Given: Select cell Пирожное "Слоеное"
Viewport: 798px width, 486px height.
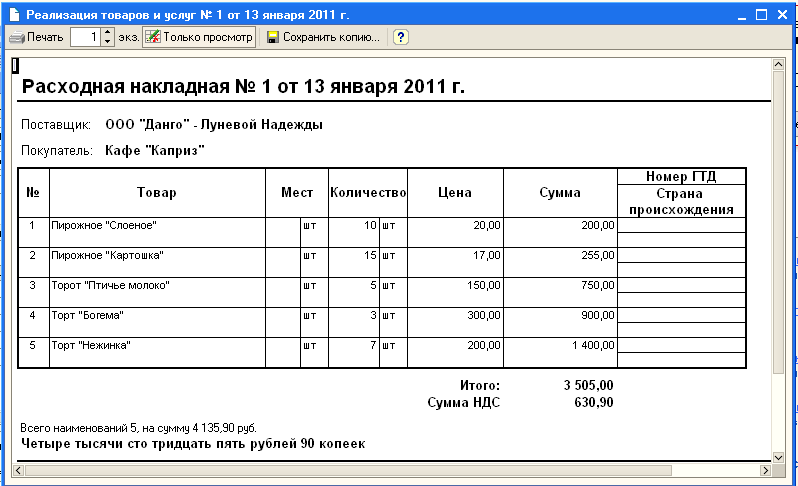Looking at the screenshot, I should click(x=157, y=233).
